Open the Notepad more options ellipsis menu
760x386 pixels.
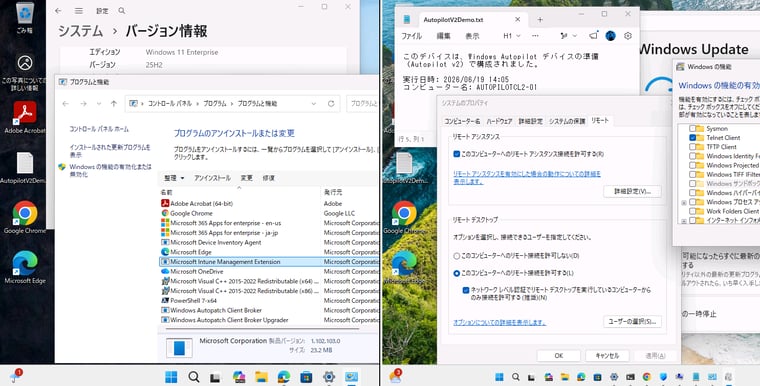(535, 36)
